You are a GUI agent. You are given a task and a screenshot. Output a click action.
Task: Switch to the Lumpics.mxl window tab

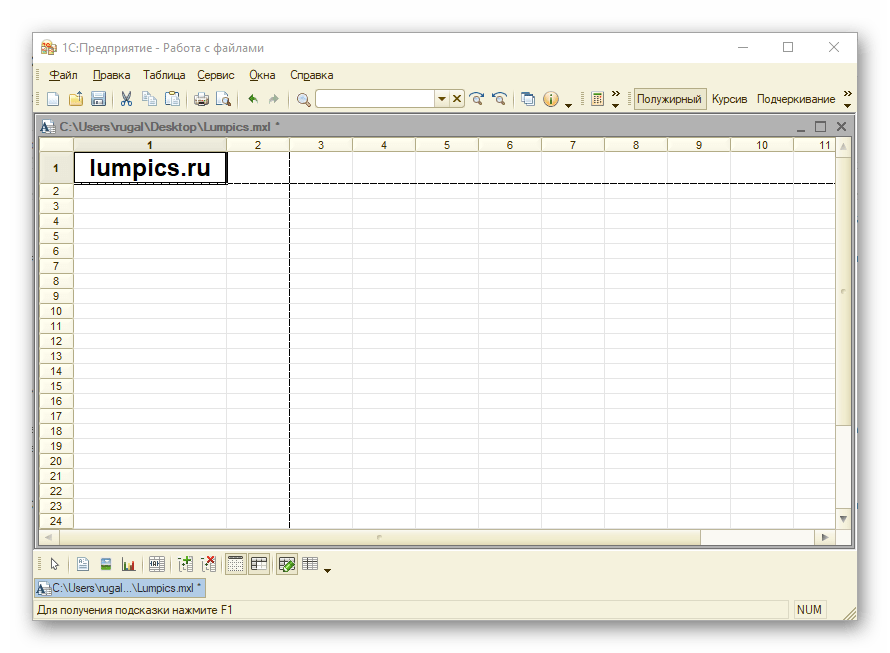(120, 588)
